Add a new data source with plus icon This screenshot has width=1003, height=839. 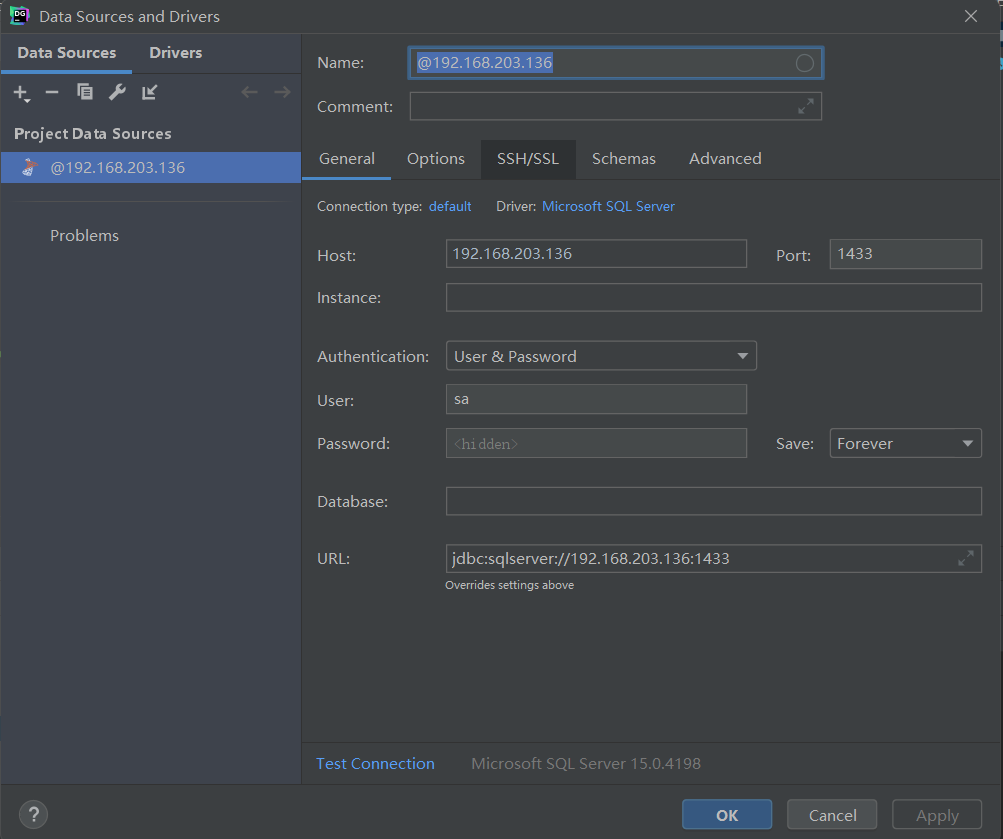[21, 93]
